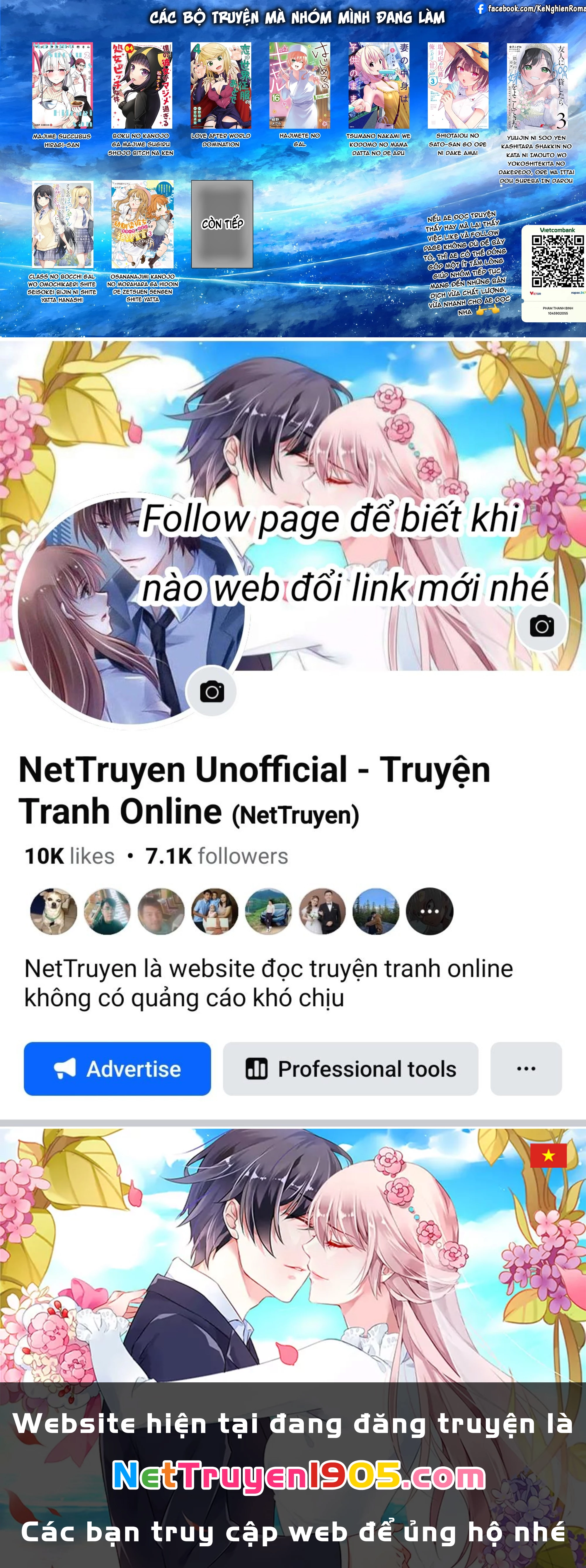Open Hajimete no Gal cover
The width and height of the screenshot is (586, 1568).
click(300, 85)
